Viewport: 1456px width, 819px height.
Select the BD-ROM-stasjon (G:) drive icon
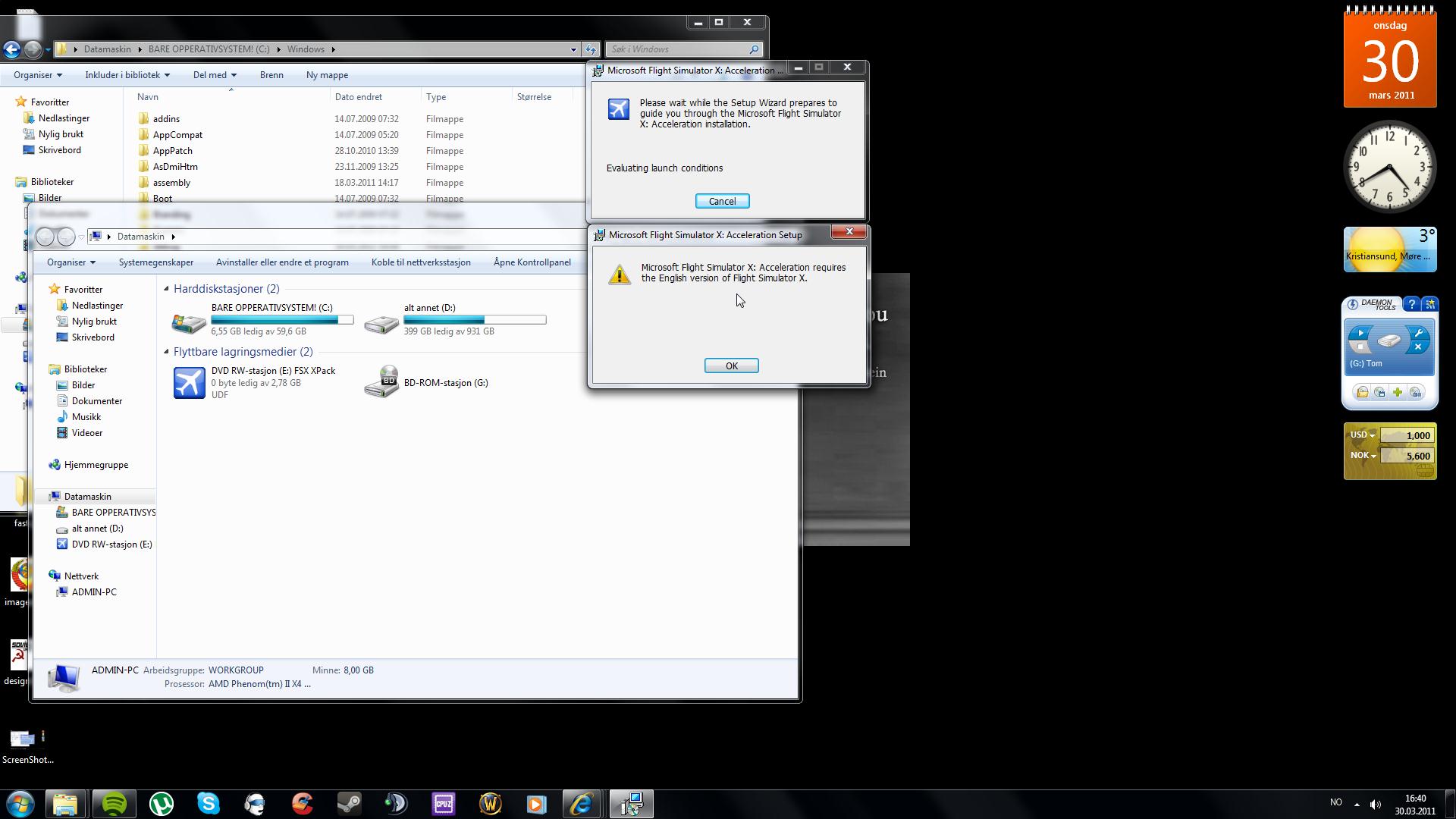(381, 383)
